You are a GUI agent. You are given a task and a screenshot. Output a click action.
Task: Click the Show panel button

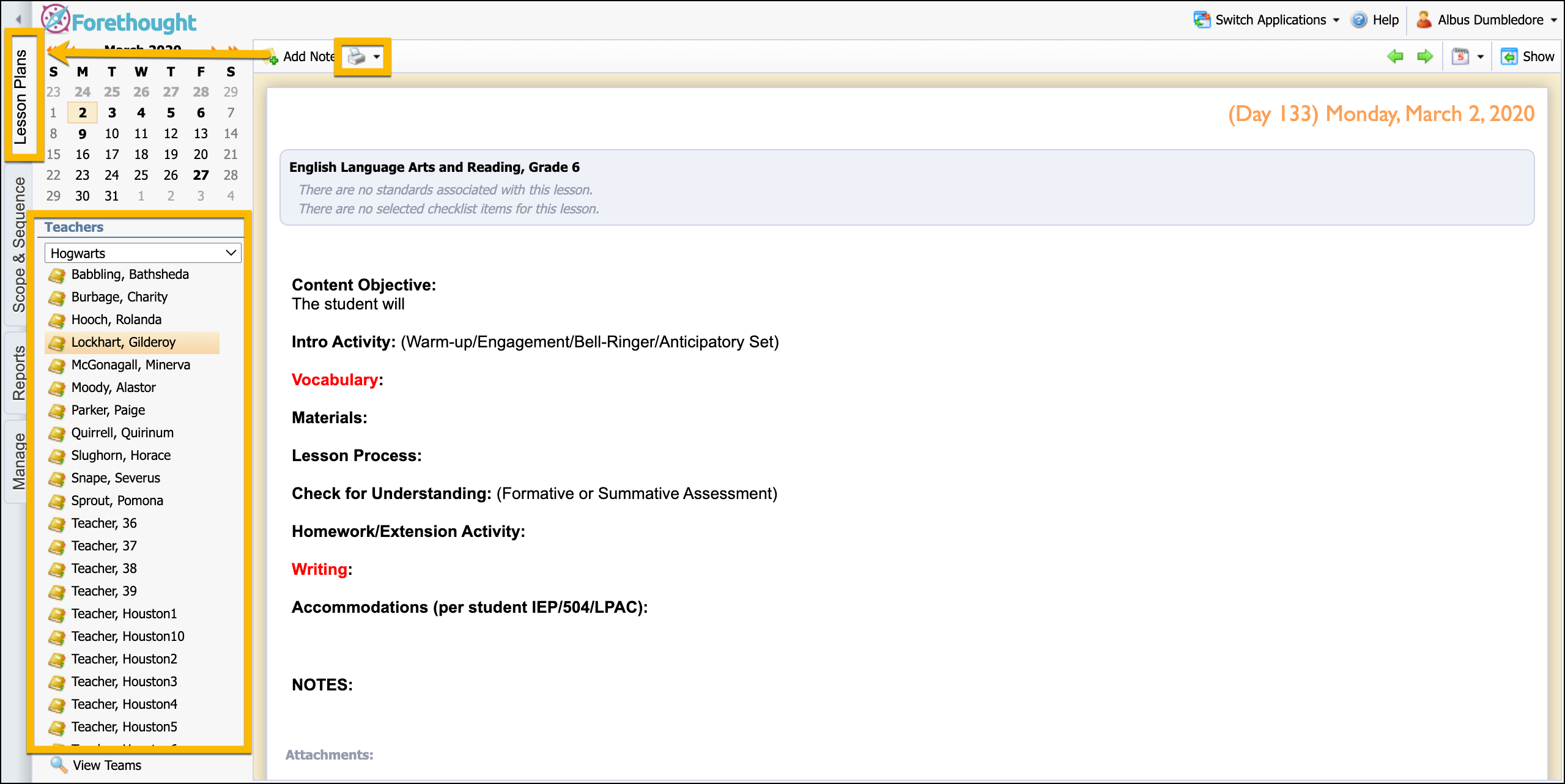tap(1527, 56)
